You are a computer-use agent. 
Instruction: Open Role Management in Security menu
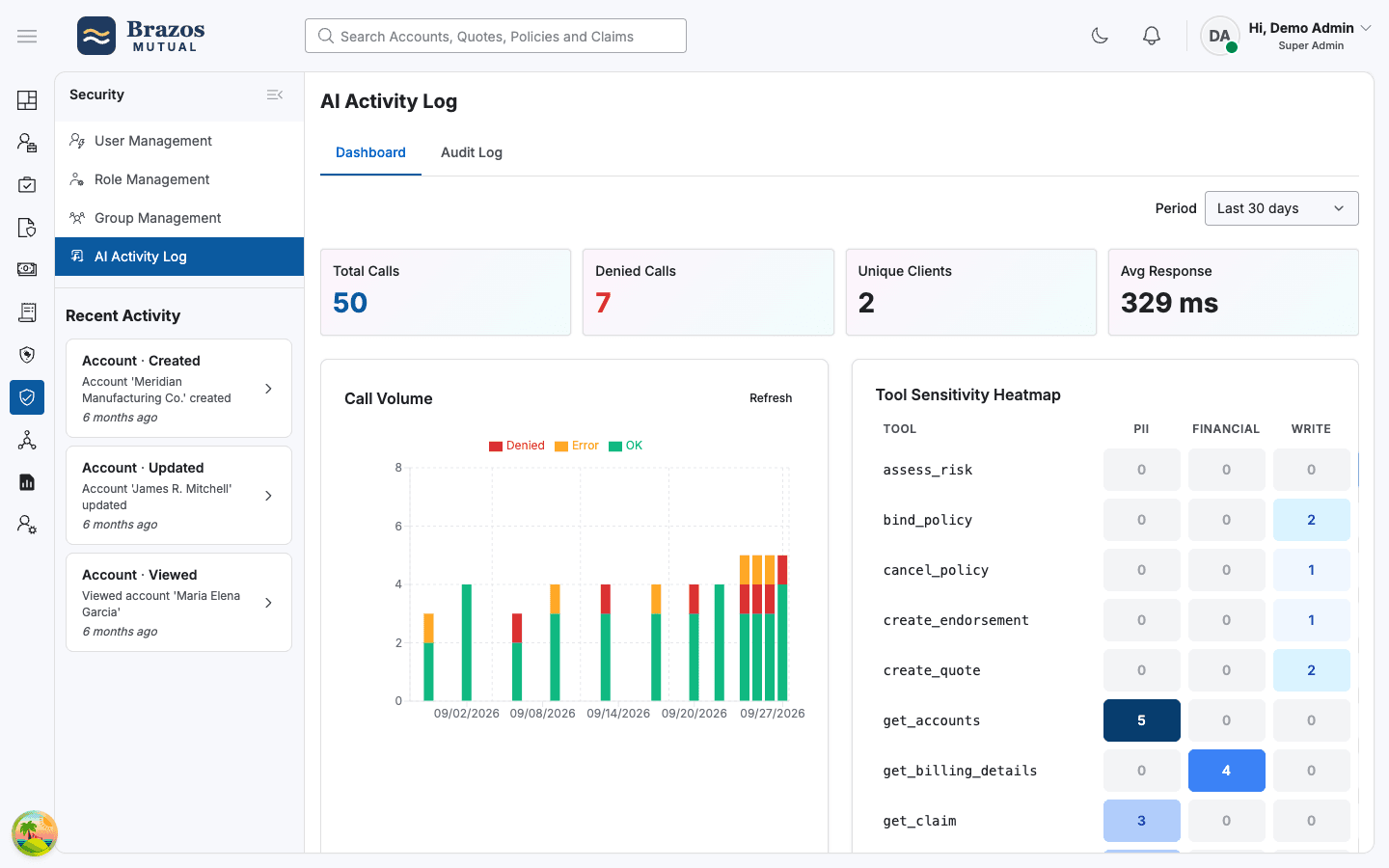click(x=179, y=179)
